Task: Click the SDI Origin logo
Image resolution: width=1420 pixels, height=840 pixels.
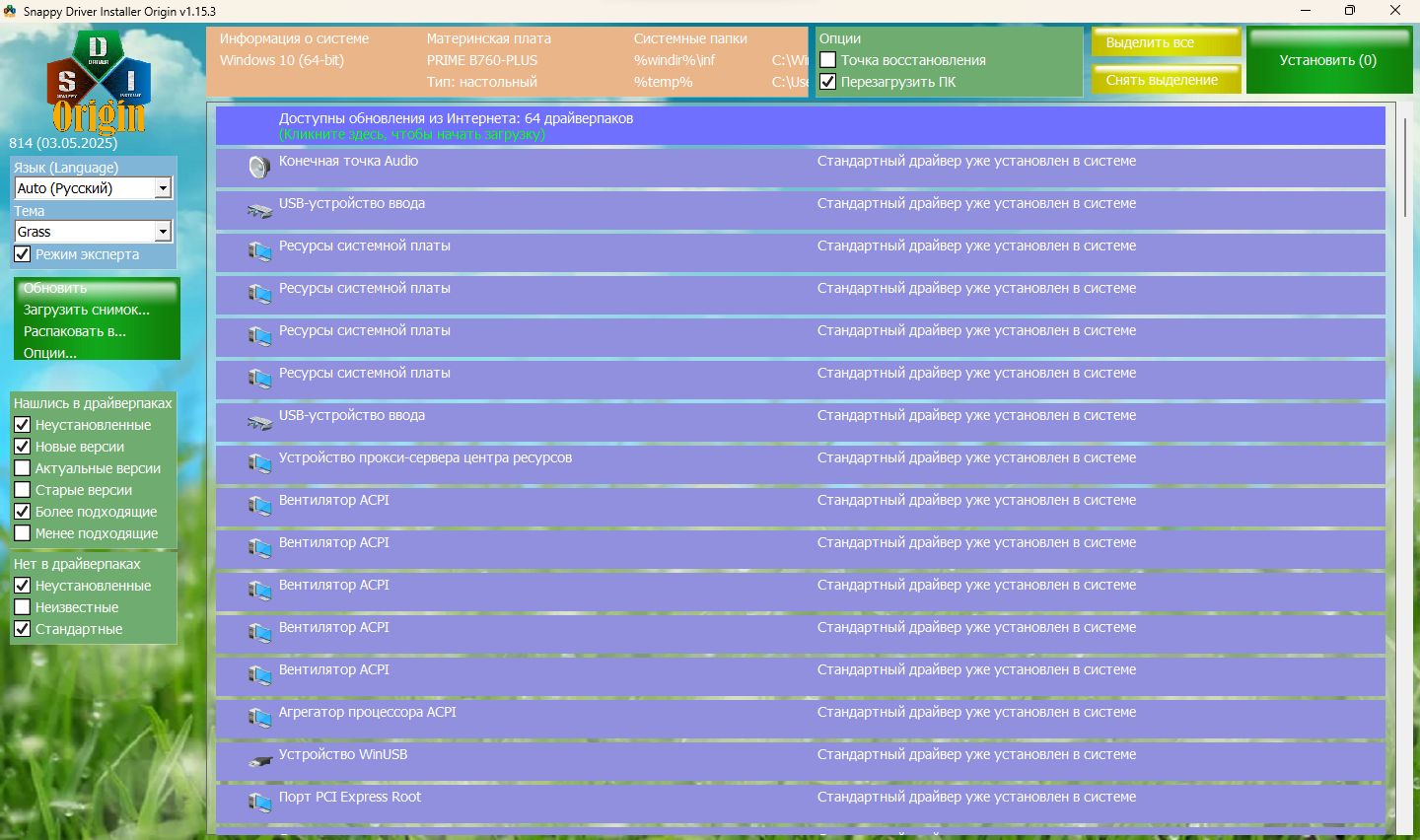Action: [99, 82]
